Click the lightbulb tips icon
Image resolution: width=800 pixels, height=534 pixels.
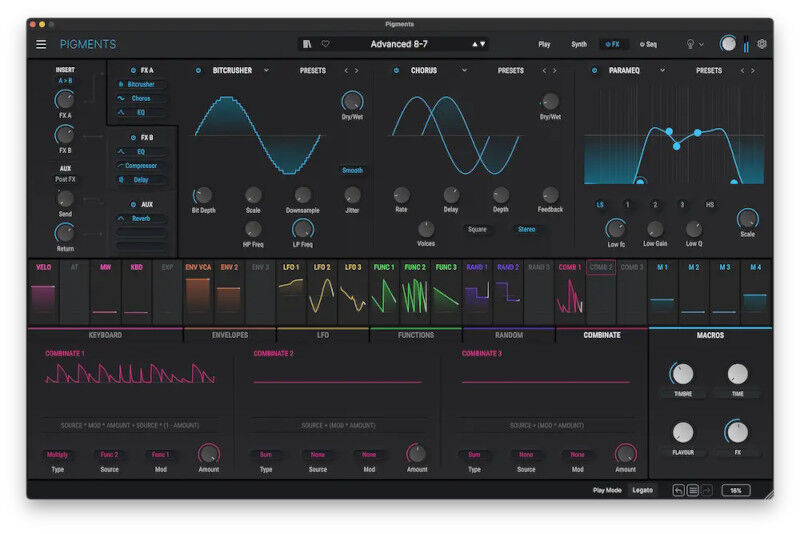click(x=690, y=44)
